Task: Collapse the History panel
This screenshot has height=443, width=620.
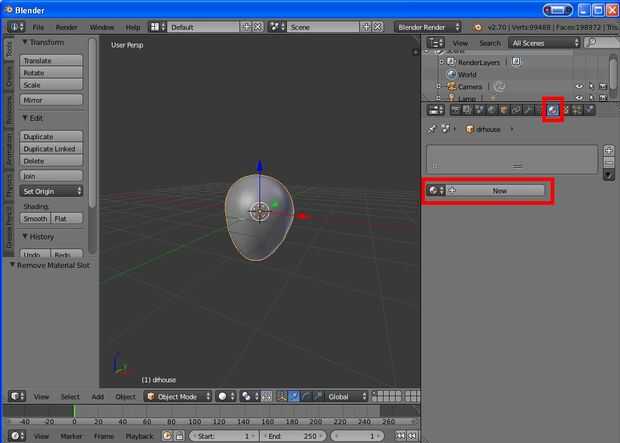Action: pos(38,237)
